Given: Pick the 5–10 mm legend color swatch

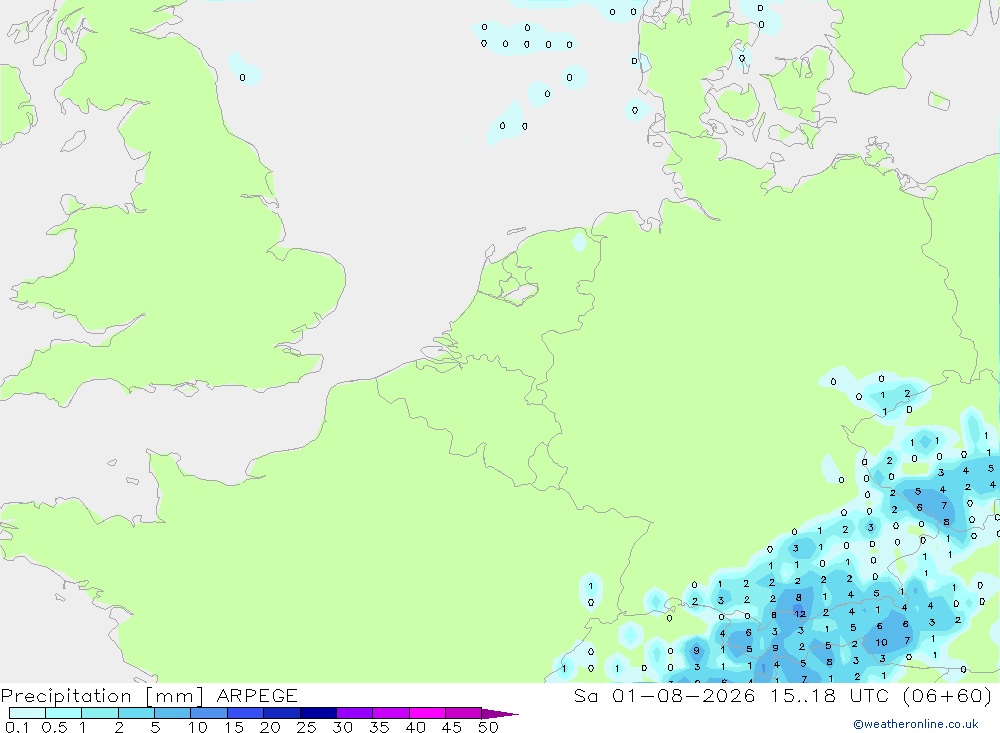Looking at the screenshot, I should pyautogui.click(x=173, y=713).
